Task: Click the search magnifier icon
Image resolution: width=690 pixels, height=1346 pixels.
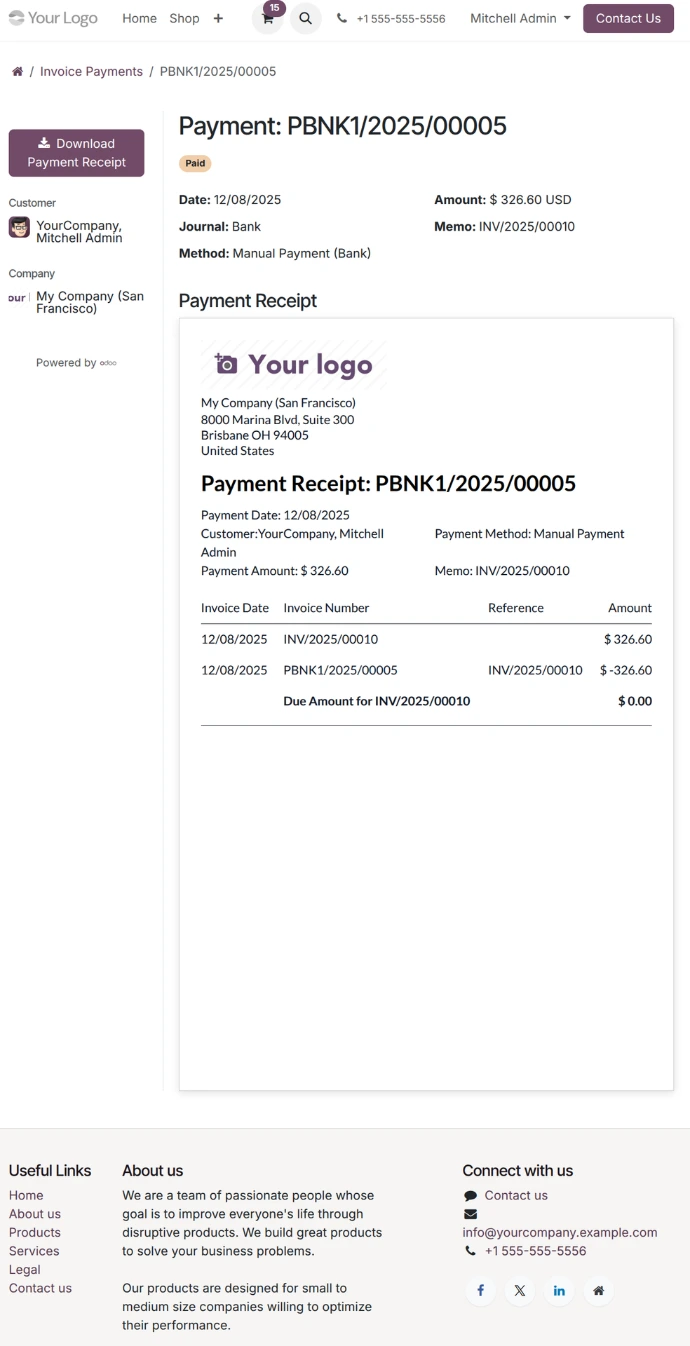Action: (x=306, y=19)
